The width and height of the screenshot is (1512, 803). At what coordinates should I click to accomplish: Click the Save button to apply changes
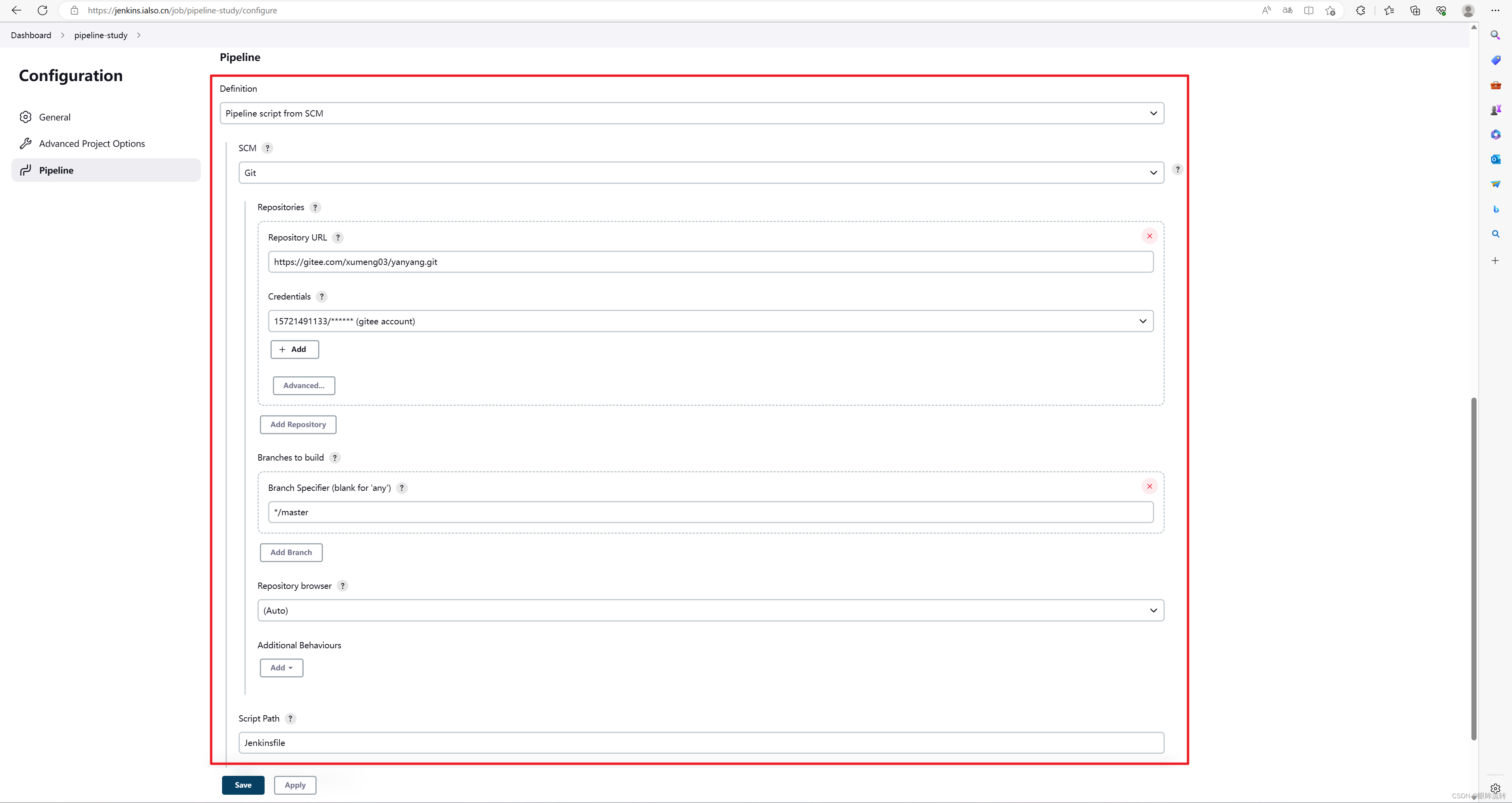[x=243, y=785]
